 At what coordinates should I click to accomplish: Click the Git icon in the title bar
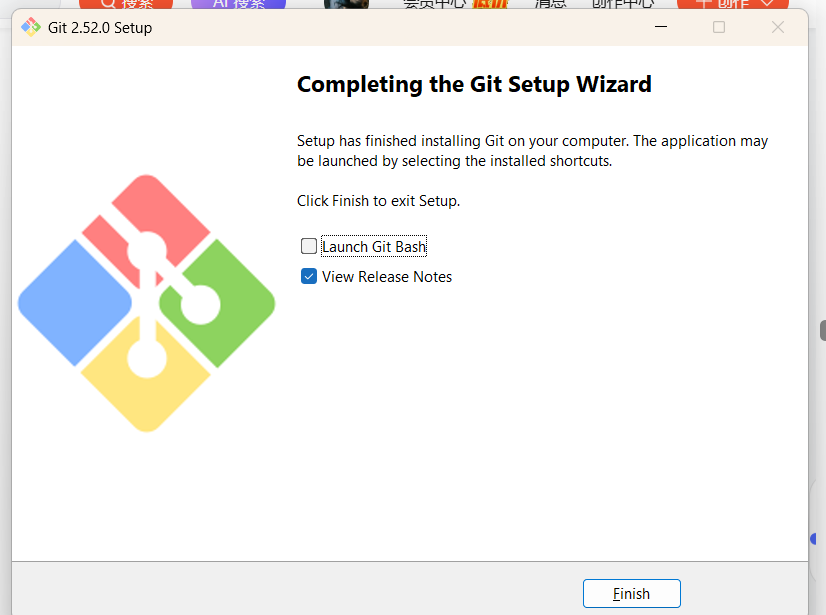coord(31,27)
